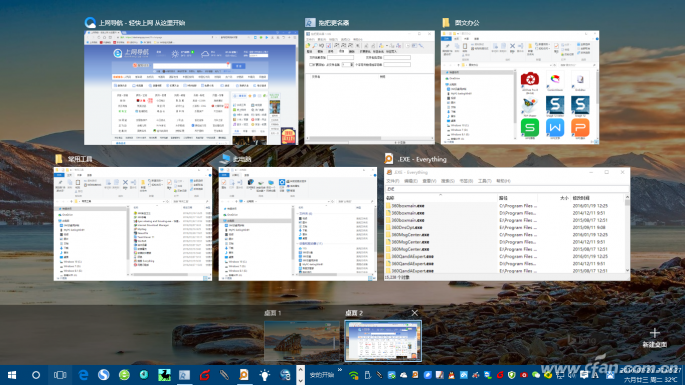Click the Everything vertical scrollbar
This screenshot has width=685, height=385.
[627, 234]
